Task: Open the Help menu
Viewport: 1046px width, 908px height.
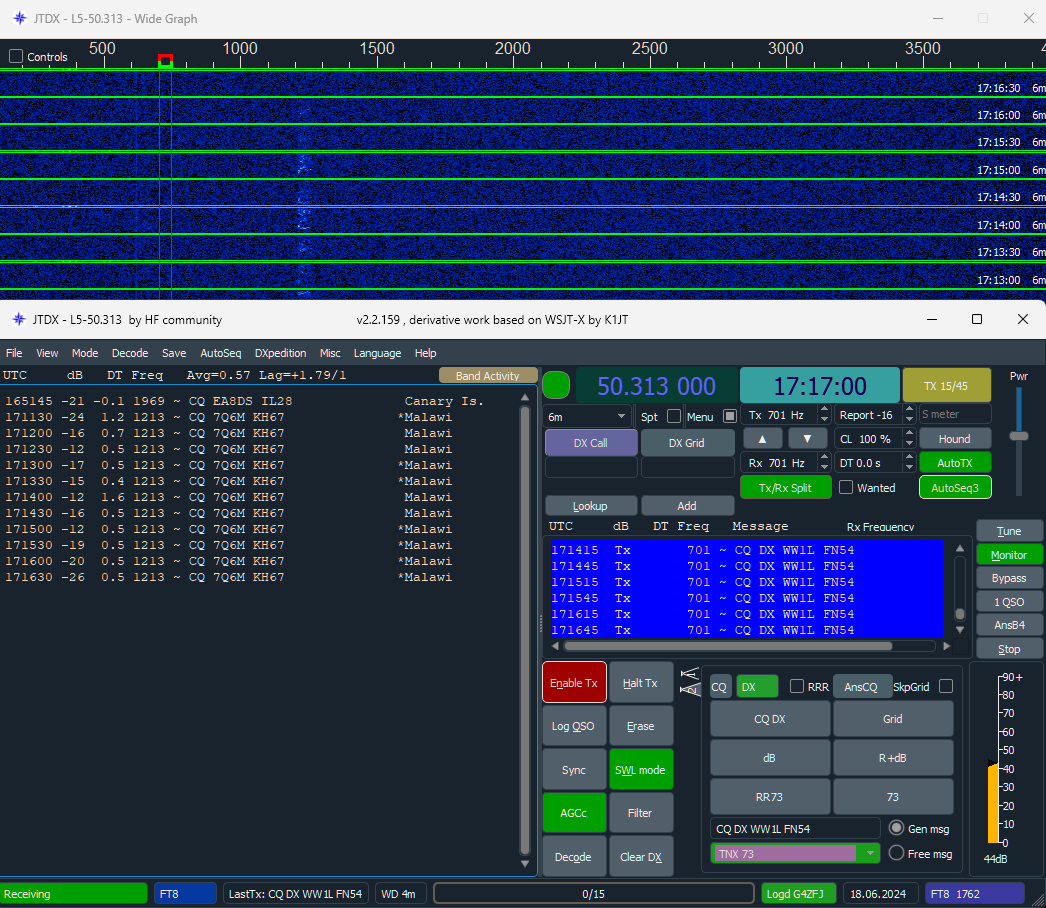Action: click(x=426, y=353)
